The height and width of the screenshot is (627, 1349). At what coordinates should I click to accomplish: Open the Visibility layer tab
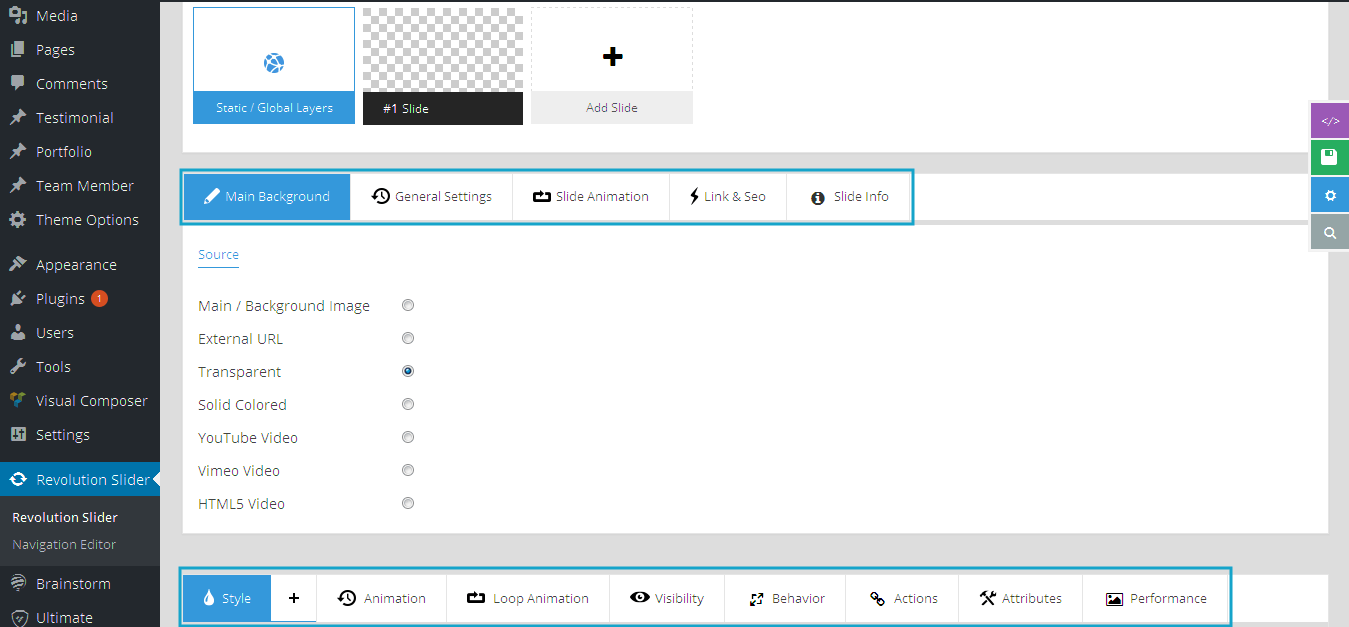point(666,598)
